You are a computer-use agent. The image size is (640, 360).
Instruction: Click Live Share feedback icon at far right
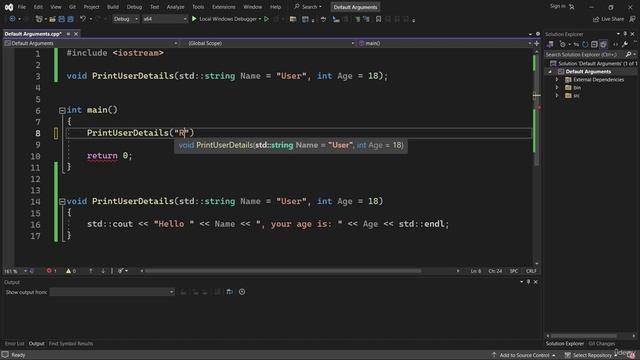tap(633, 19)
